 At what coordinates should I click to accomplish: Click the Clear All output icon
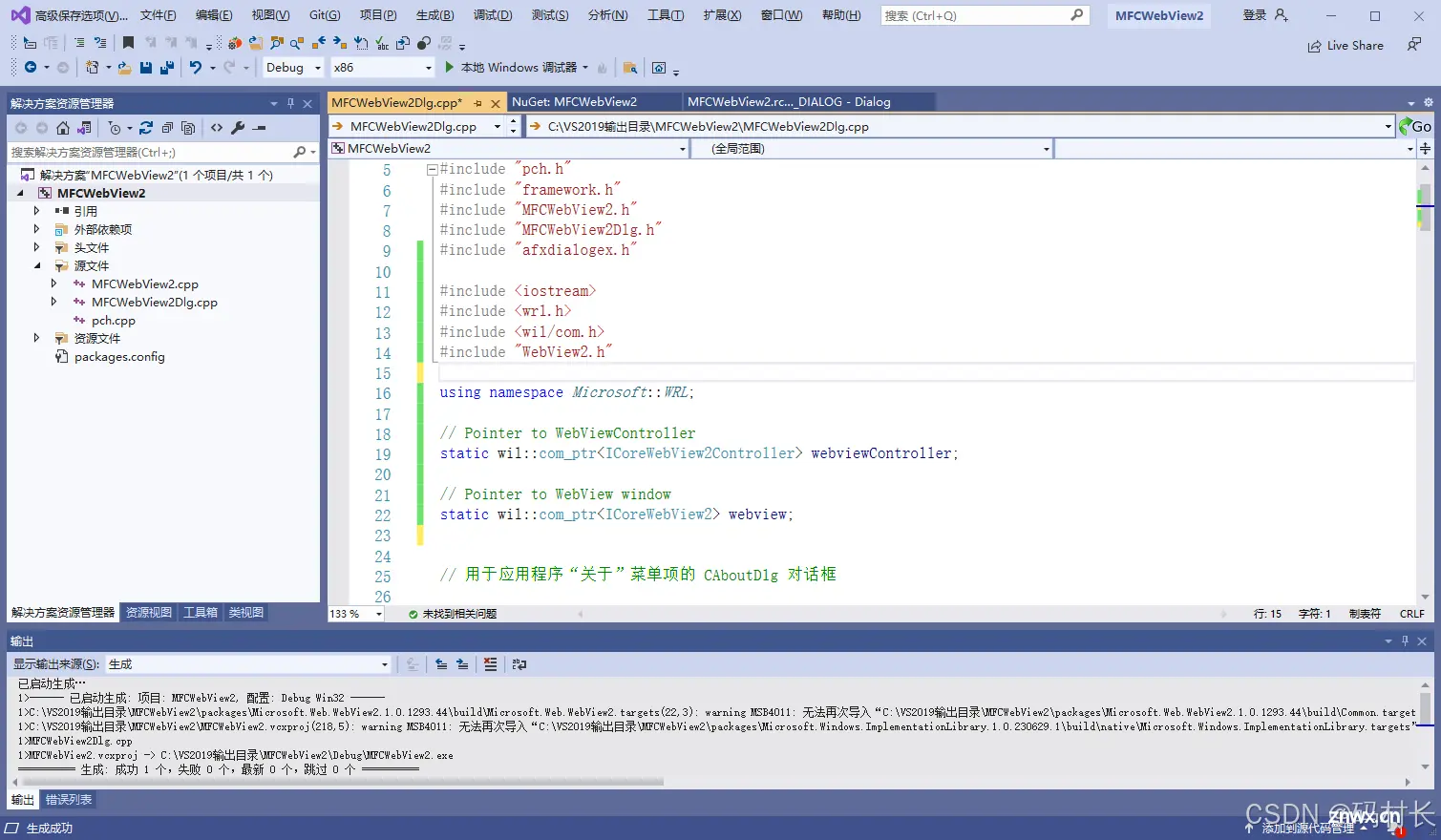click(x=491, y=664)
